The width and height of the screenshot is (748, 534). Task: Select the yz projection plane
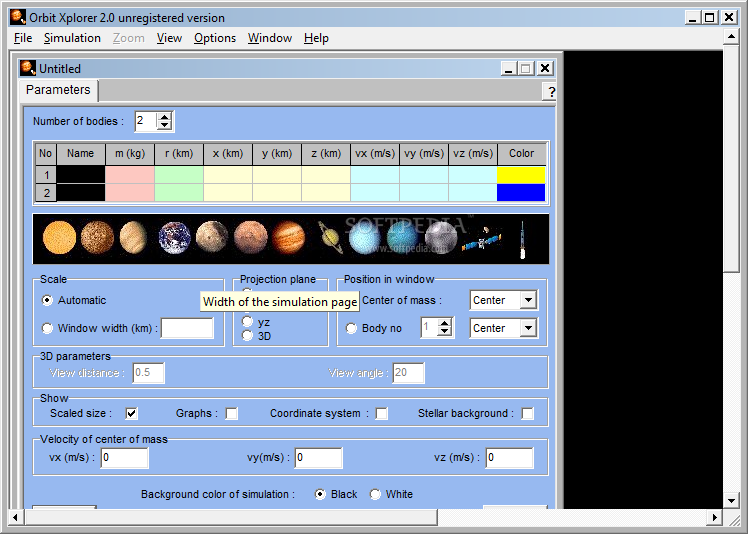pos(247,322)
